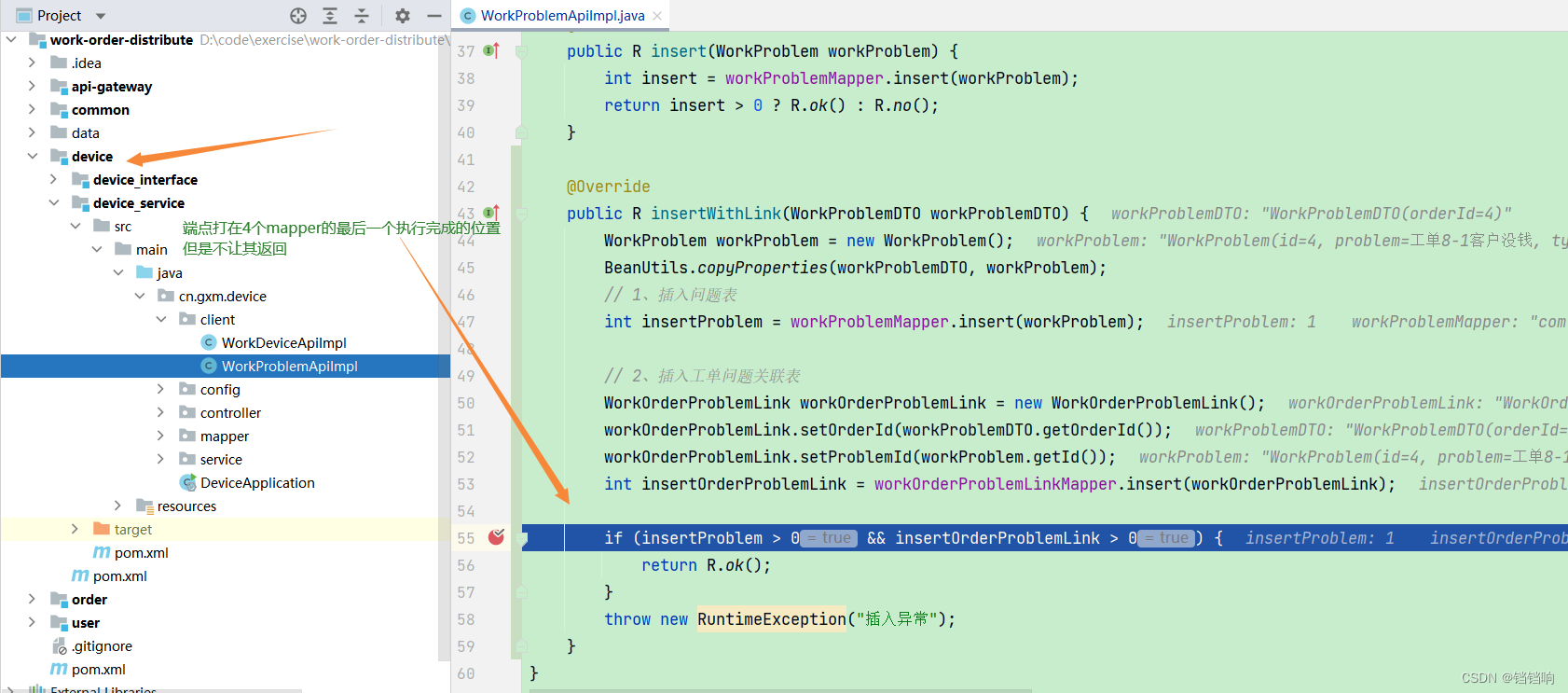Close the WorkProblemApiImpl.java tab
Viewport: 1568px width, 693px height.
tap(657, 16)
